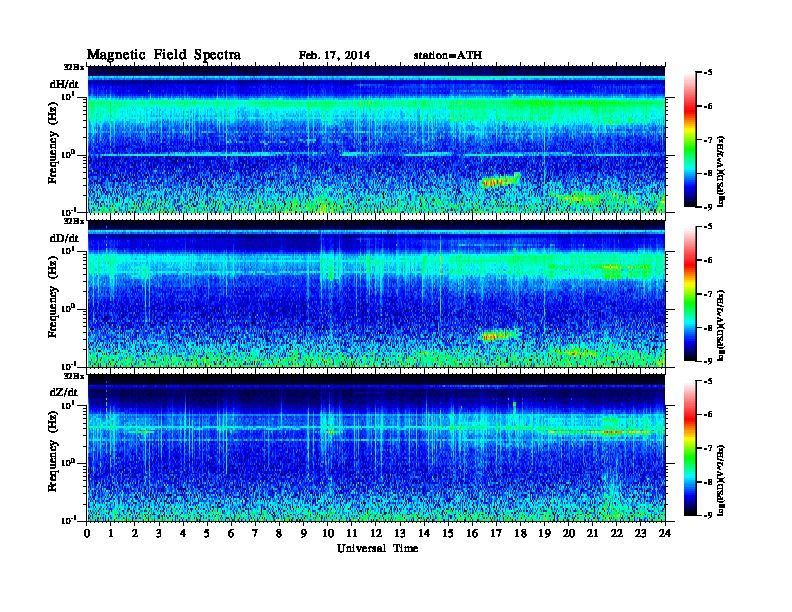Click the 10⁻¹ frequency tick of dZ/dt panel
Viewport: 792px width, 612px height.
pos(68,520)
